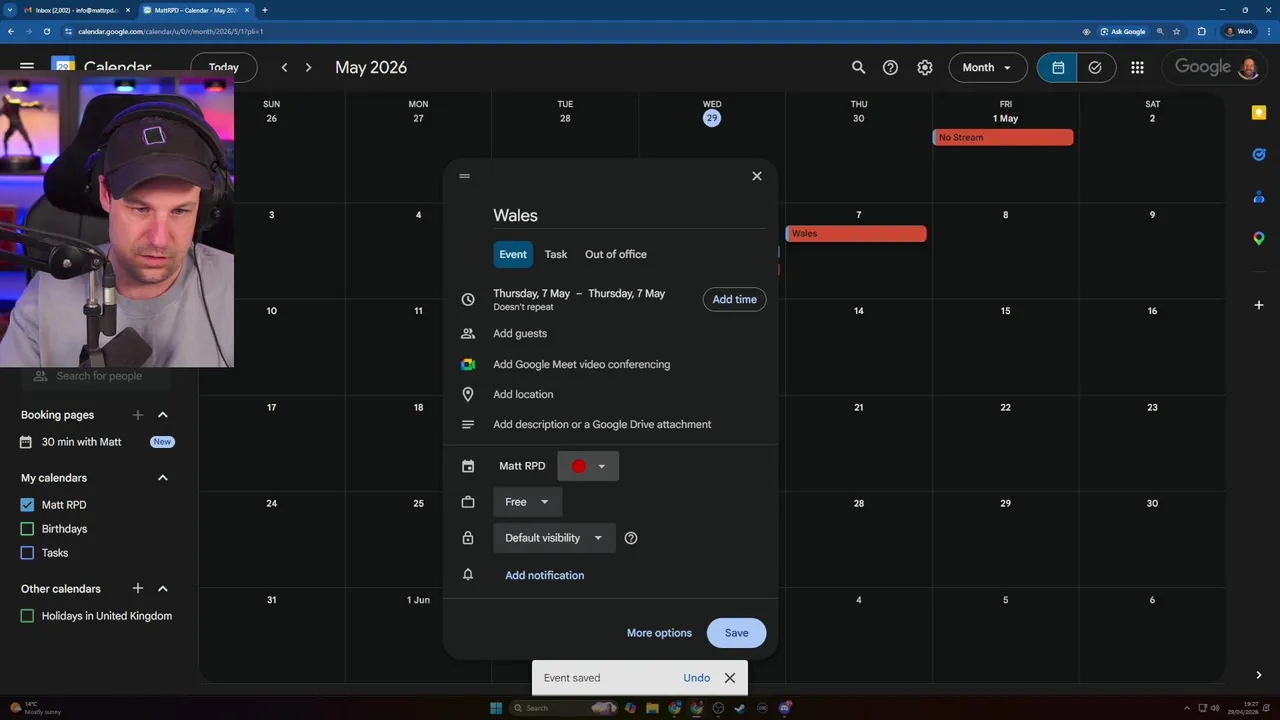The image size is (1280, 720).
Task: Close the event creation dialog
Action: pyautogui.click(x=757, y=176)
